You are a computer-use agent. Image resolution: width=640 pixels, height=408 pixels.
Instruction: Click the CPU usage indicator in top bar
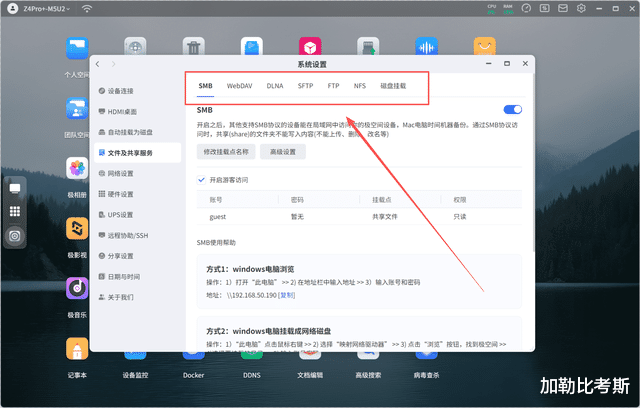[x=491, y=9]
